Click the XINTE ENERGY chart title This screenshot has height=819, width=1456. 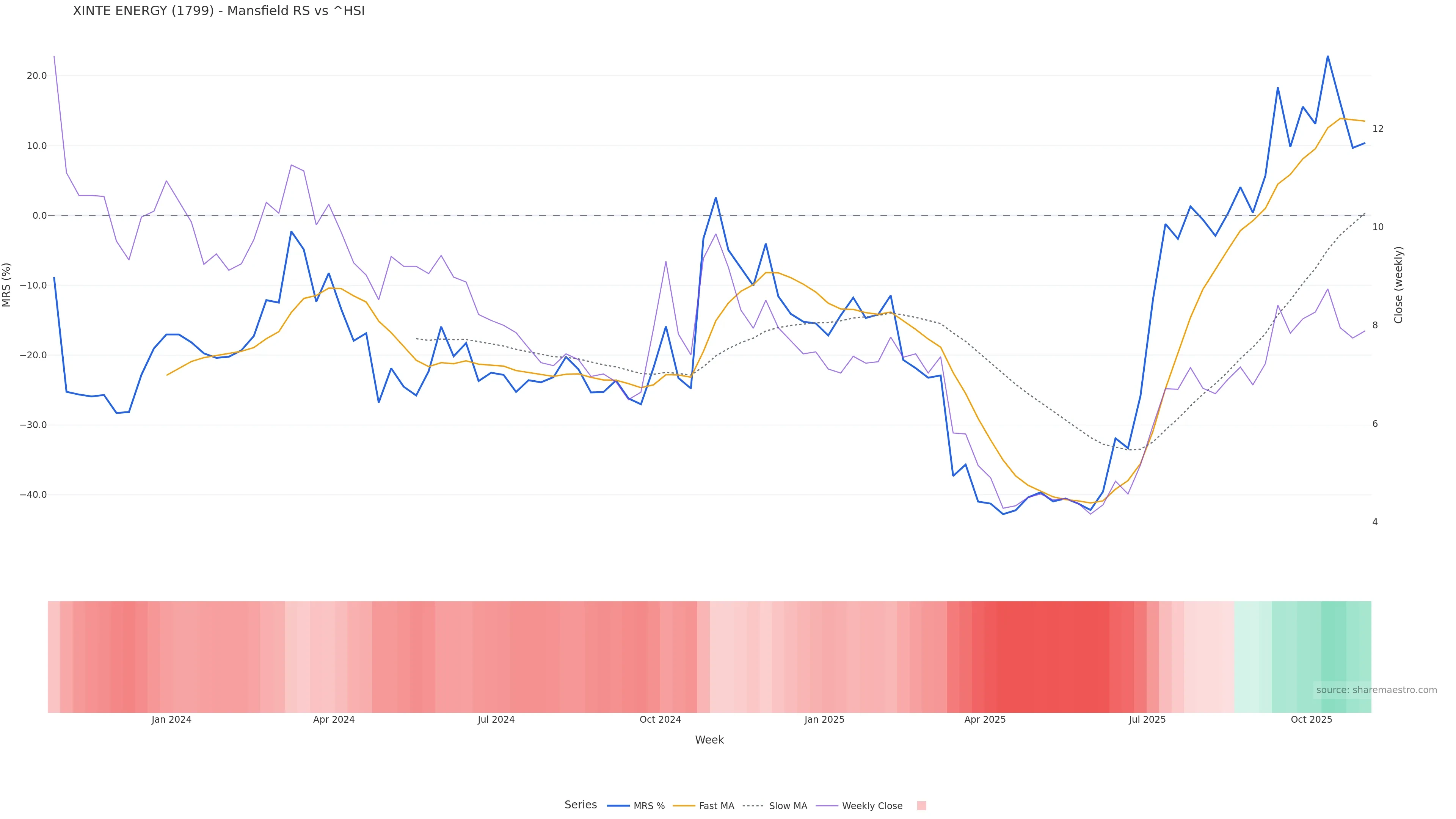click(219, 11)
